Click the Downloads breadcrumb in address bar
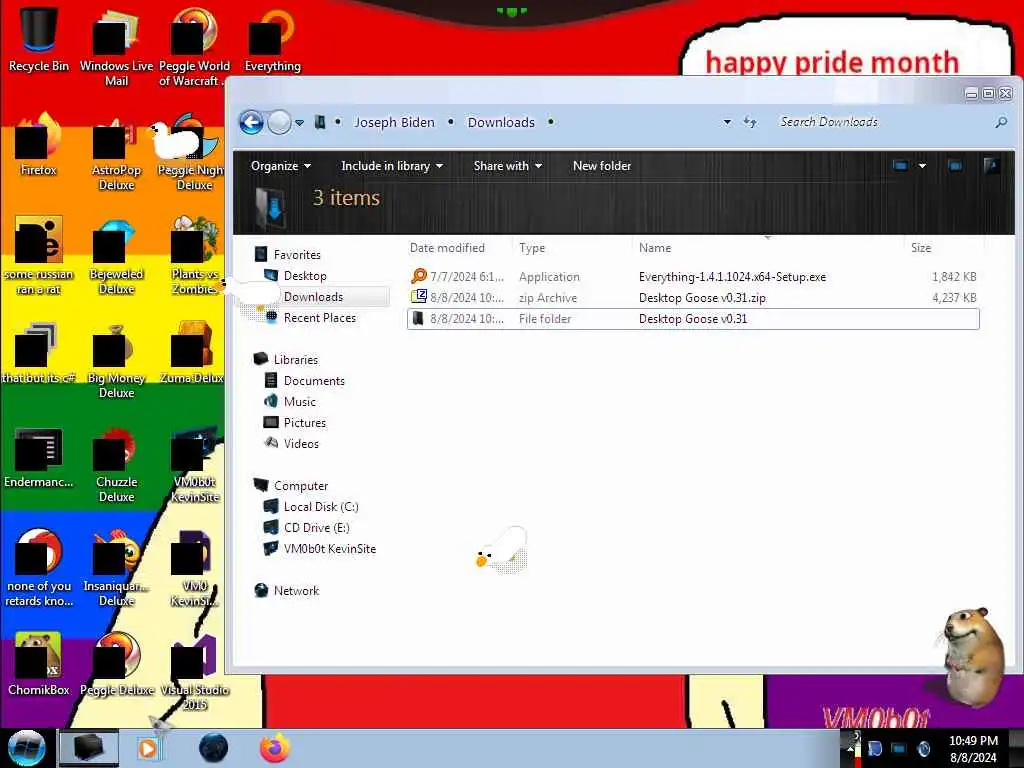Viewport: 1024px width, 768px height. (501, 122)
